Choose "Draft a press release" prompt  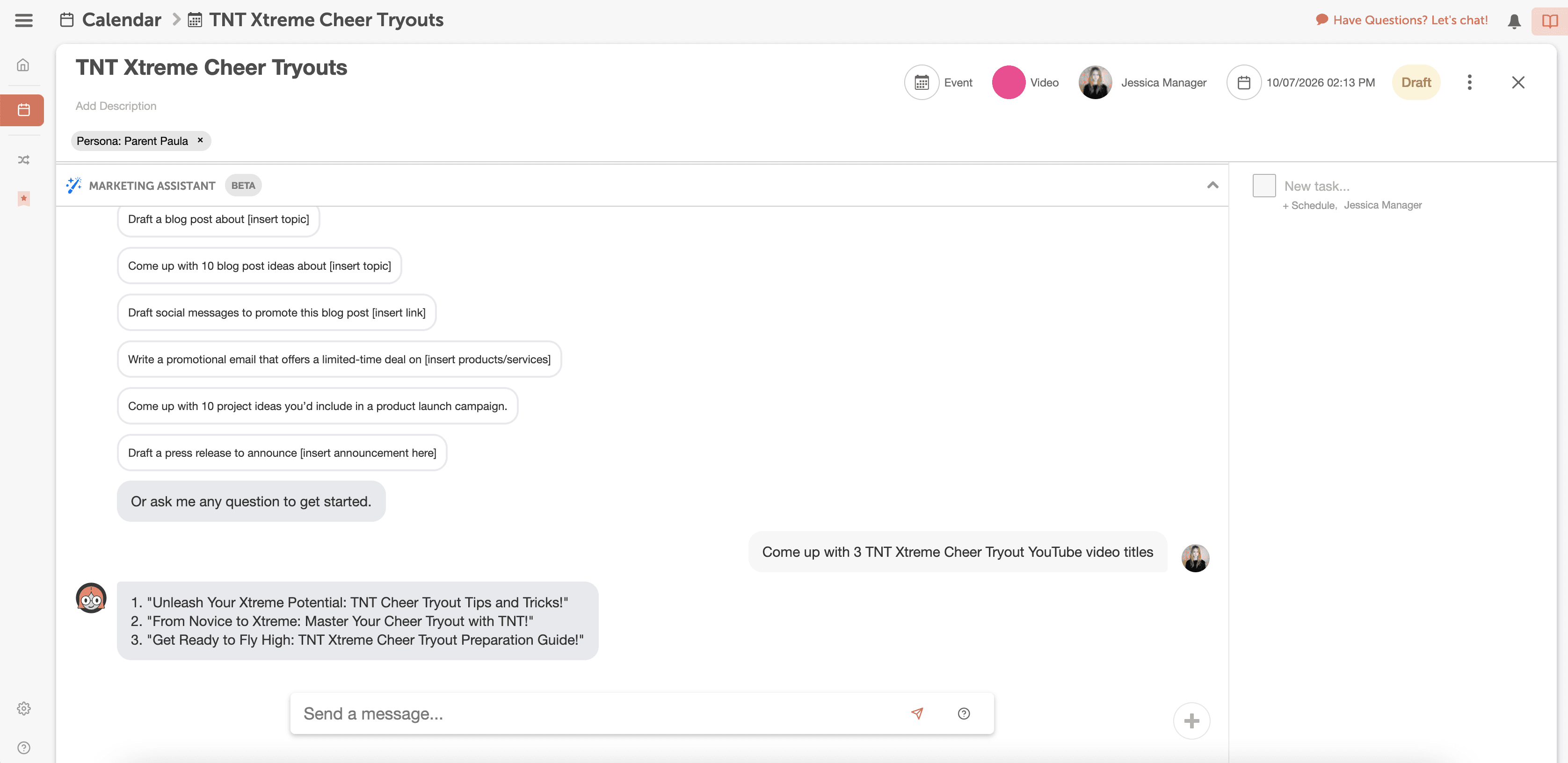(282, 453)
